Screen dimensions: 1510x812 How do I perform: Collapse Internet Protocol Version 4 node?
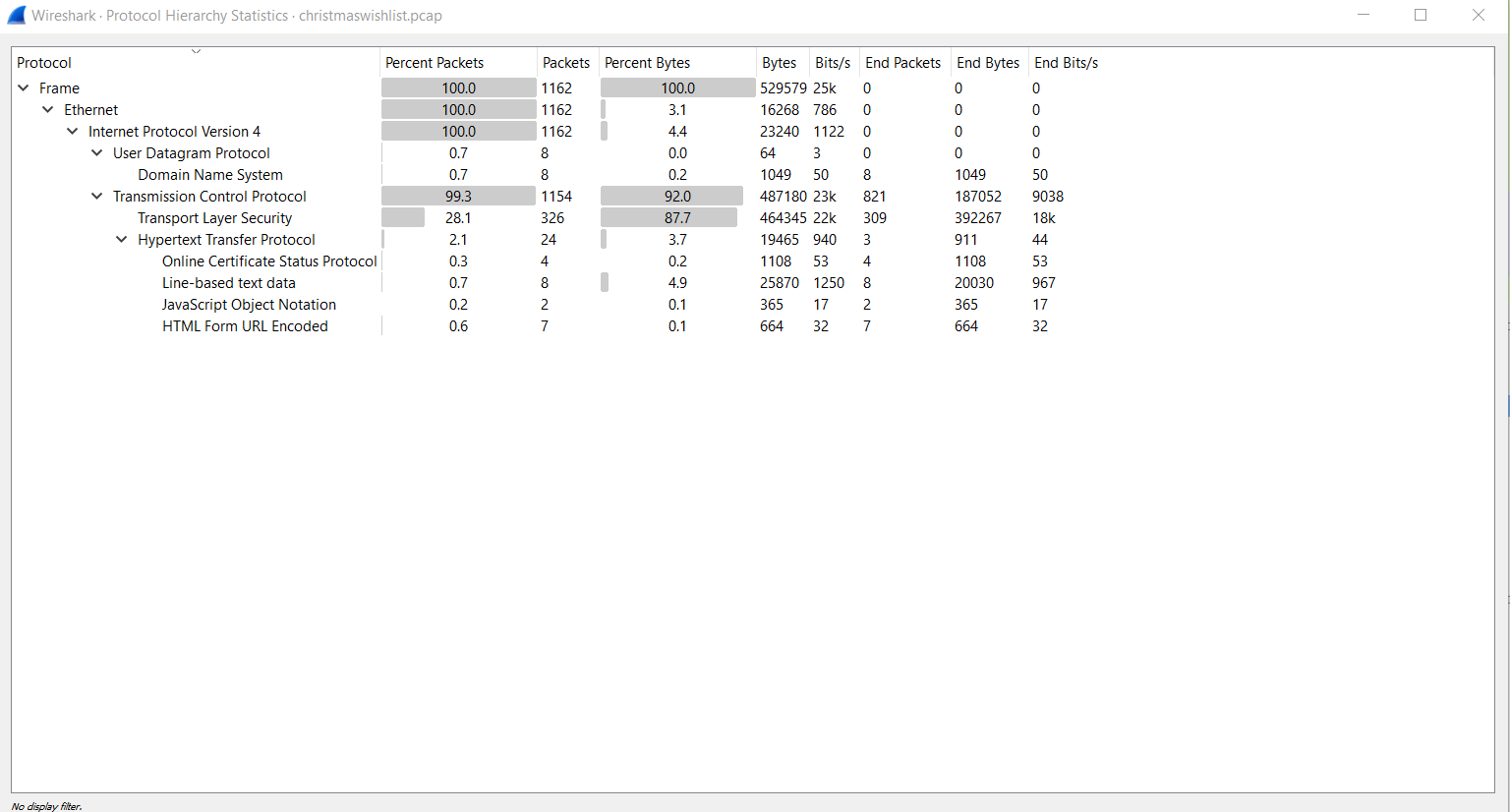click(73, 132)
